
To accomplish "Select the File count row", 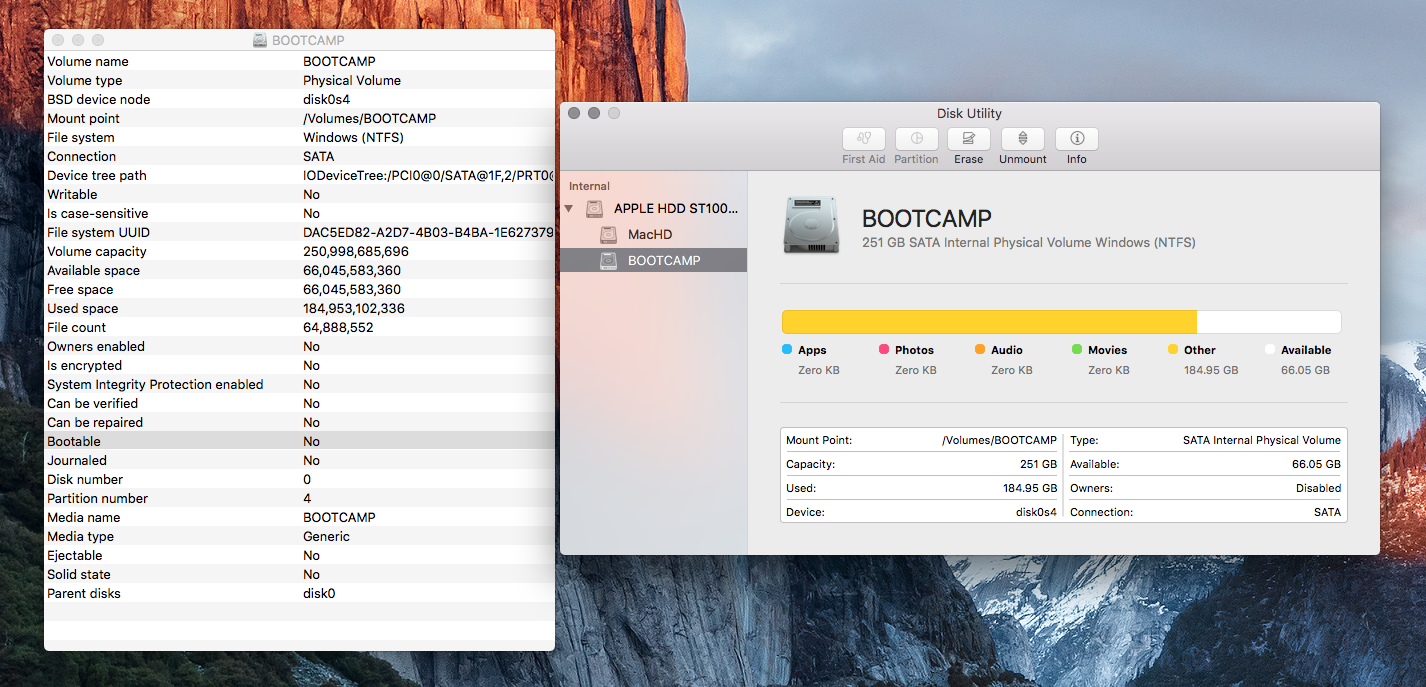I will click(299, 327).
